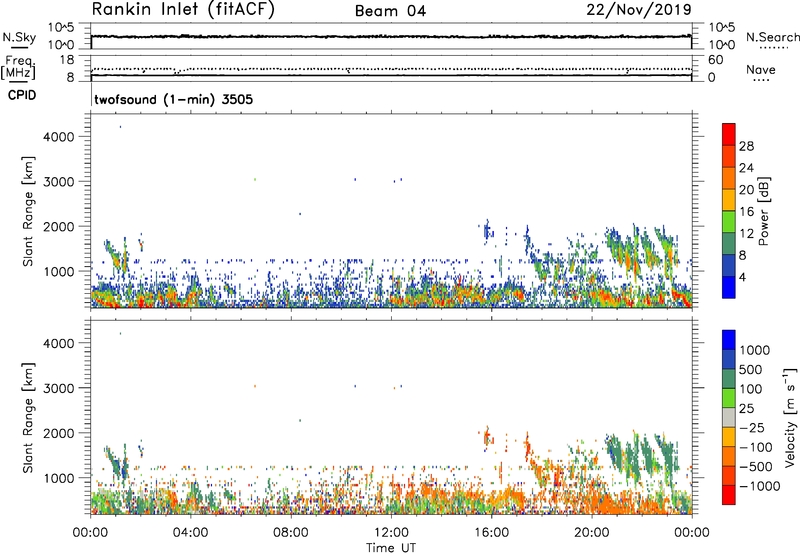The width and height of the screenshot is (800, 554).
Task: Click the 'Power [dB]' colorbar label
Action: click(764, 211)
